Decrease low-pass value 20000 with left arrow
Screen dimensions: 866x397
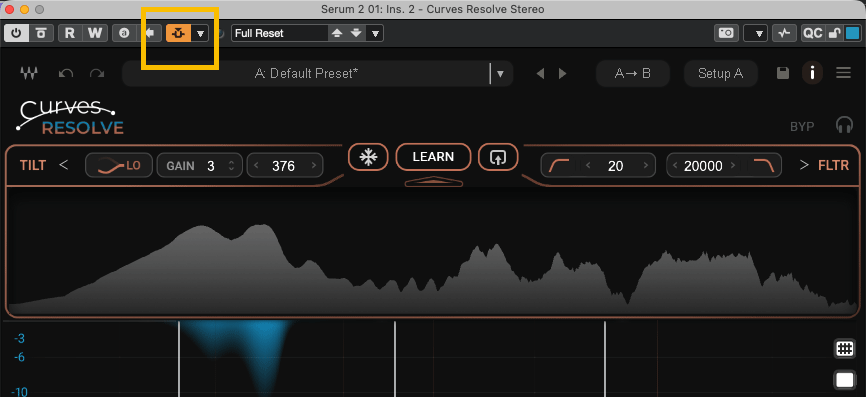675,166
